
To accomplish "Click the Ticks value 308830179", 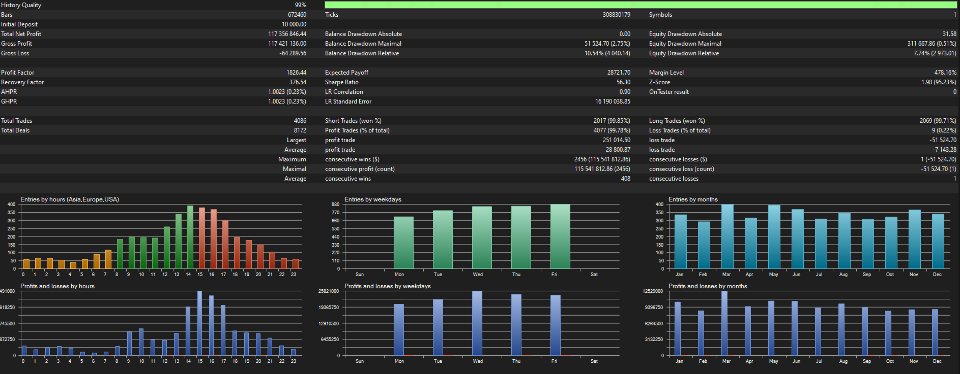I will (617, 14).
